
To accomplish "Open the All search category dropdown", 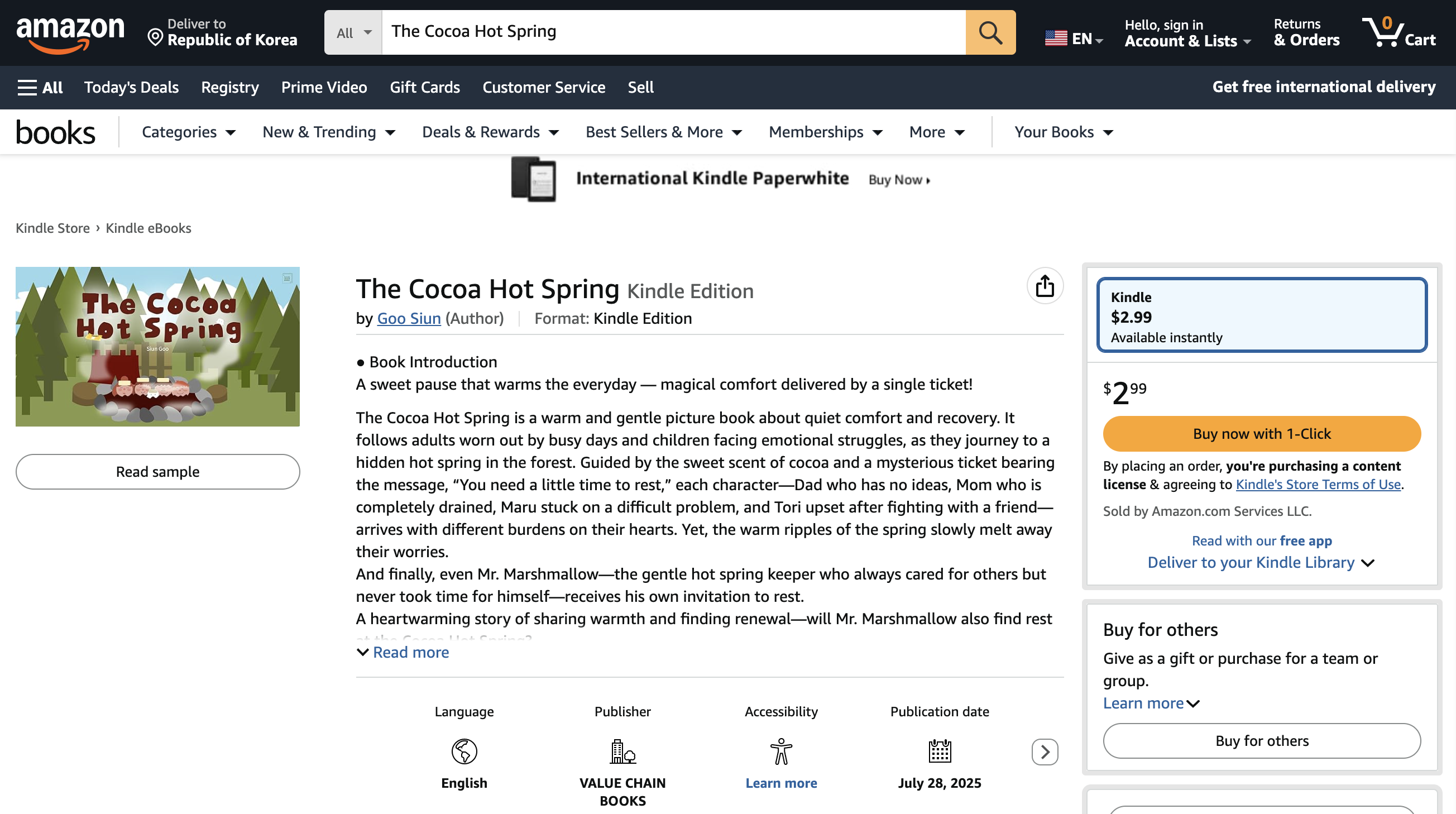I will click(353, 32).
